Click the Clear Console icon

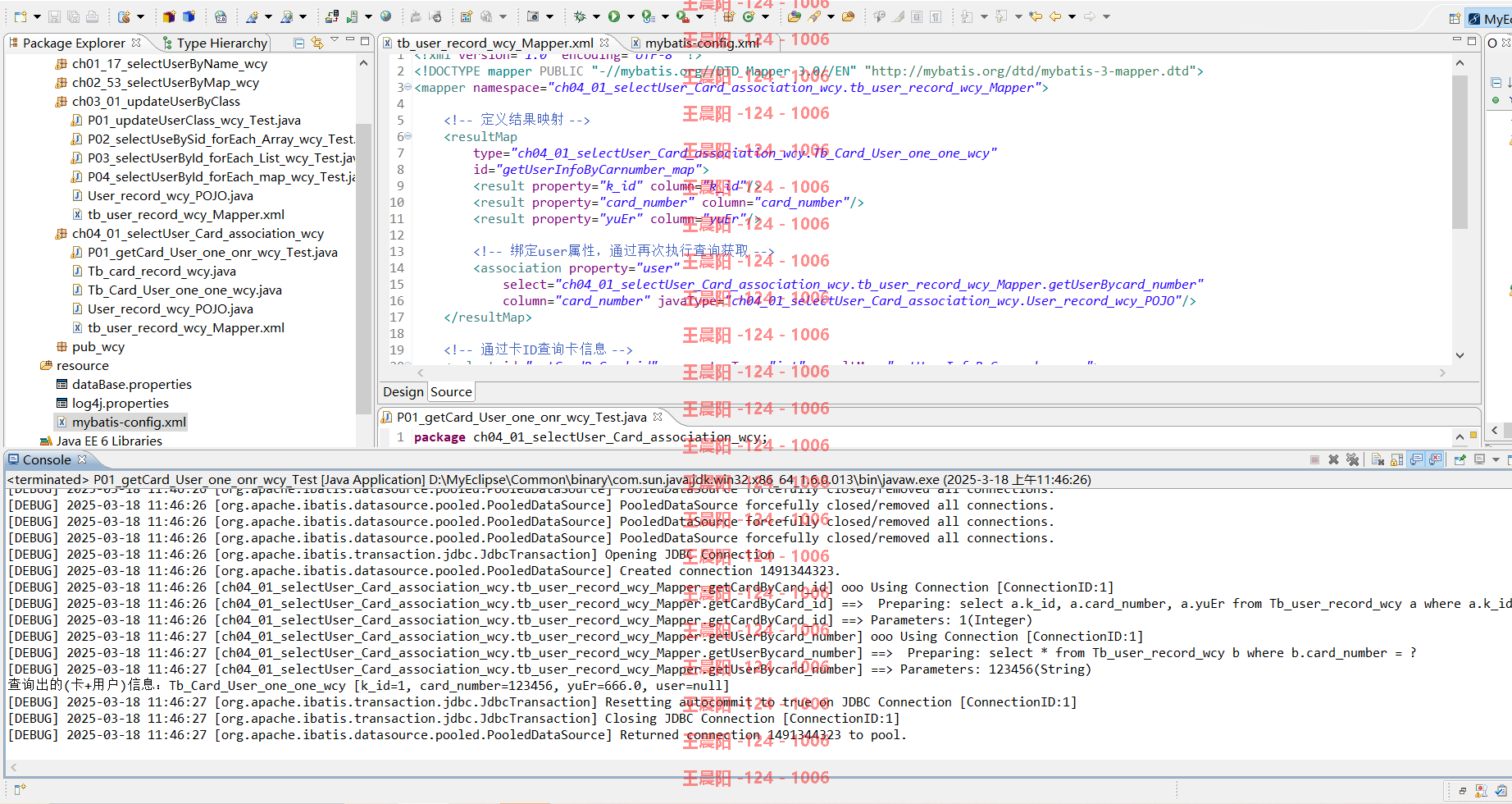click(x=1378, y=459)
